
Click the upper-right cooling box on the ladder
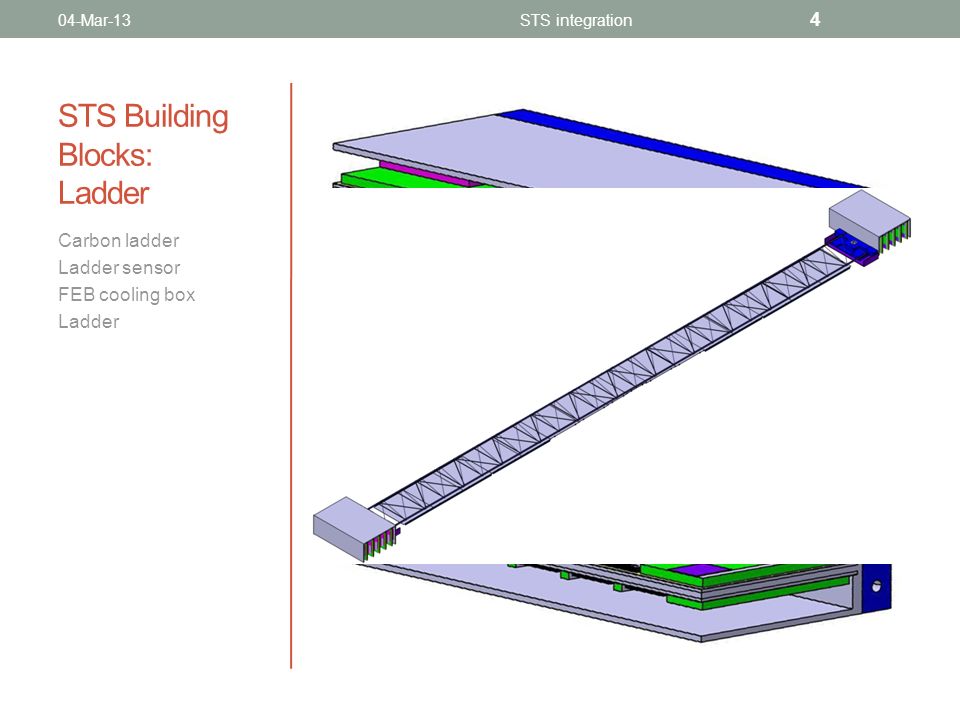[869, 222]
